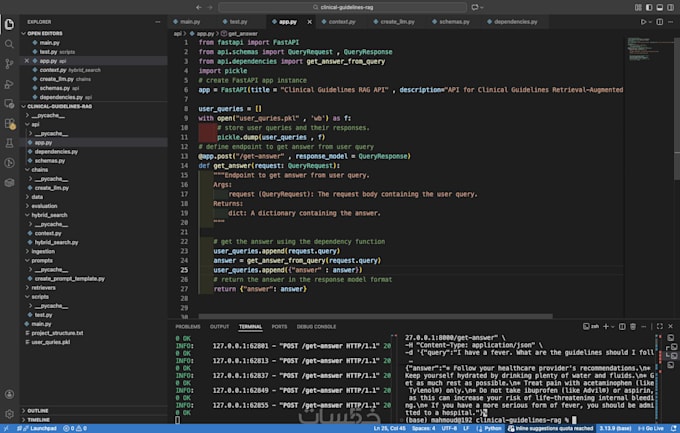Viewport: 680px width, 433px height.
Task: Run Python file with play icon
Action: pyautogui.click(x=643, y=22)
